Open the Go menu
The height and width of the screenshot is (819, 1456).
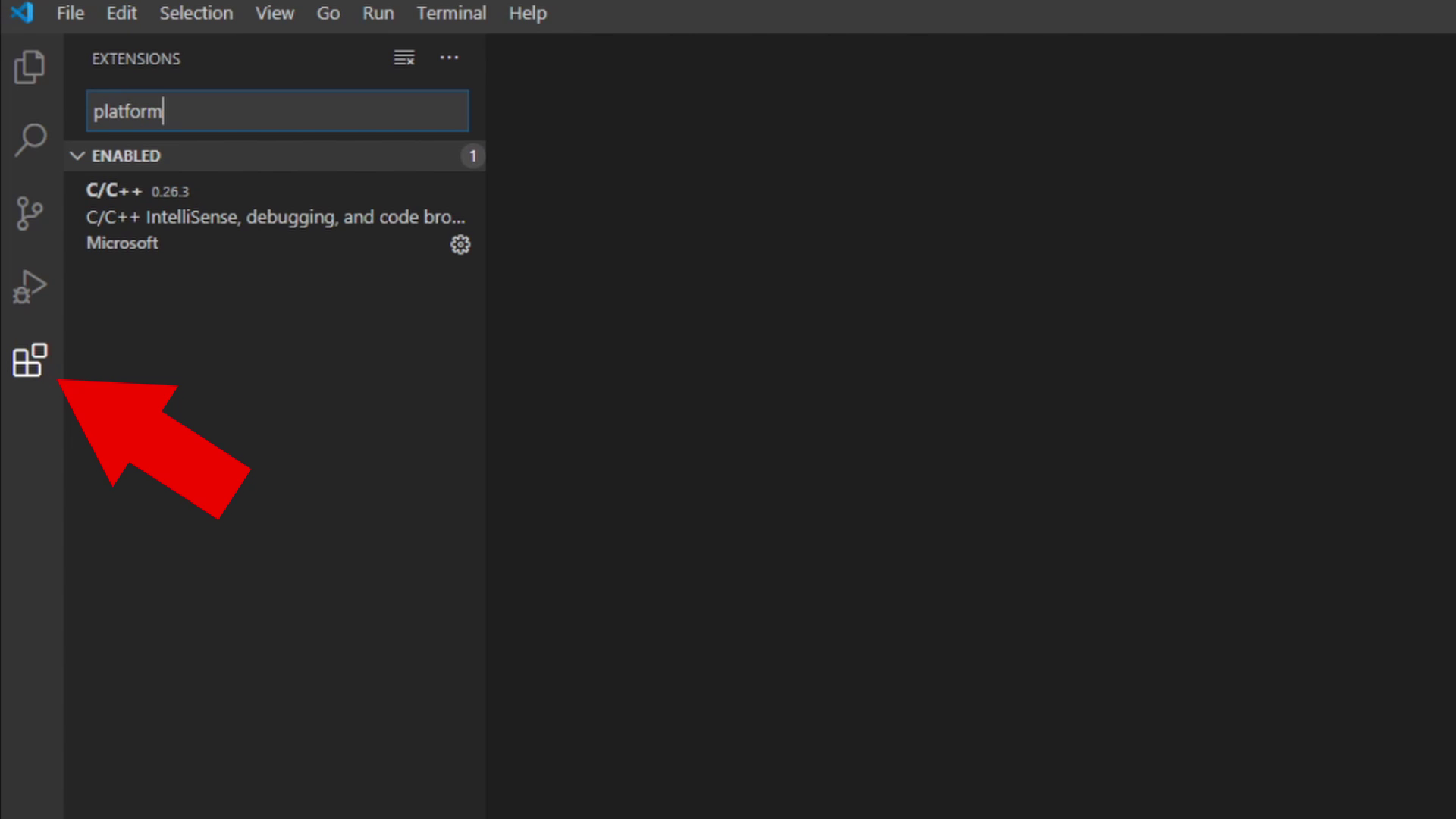328,13
